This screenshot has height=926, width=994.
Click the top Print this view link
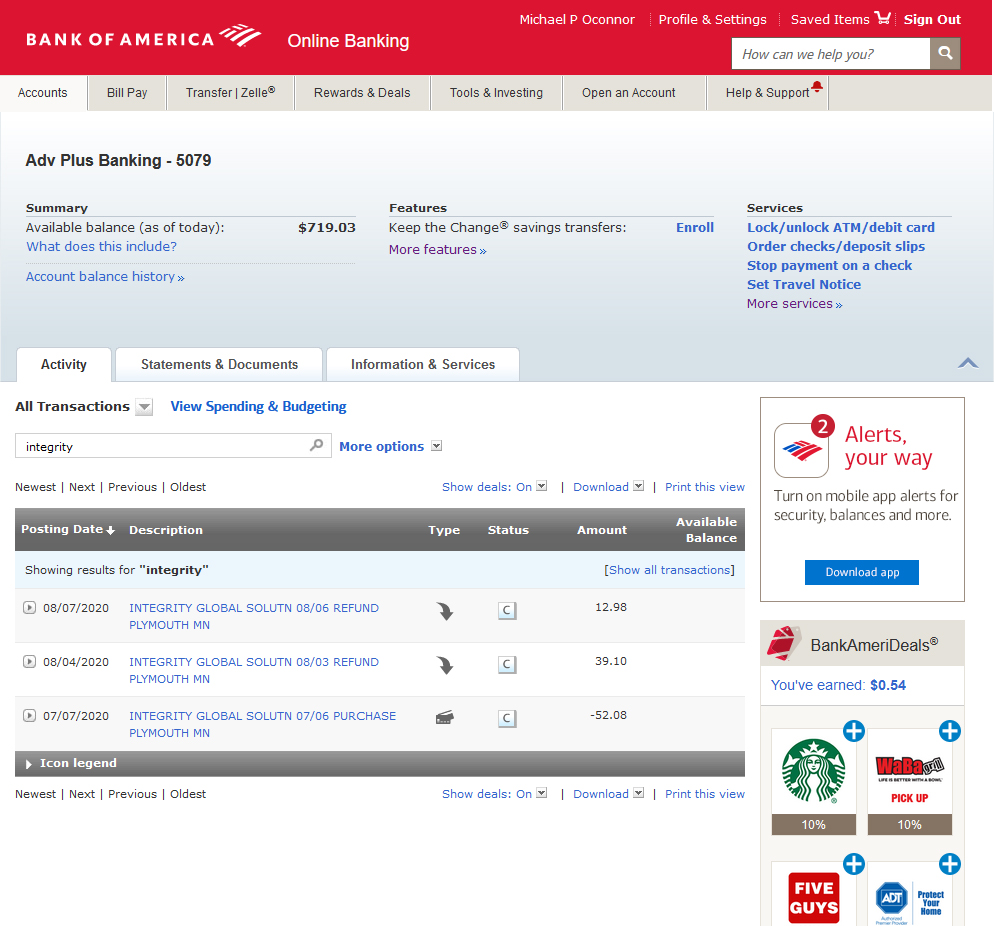point(705,487)
